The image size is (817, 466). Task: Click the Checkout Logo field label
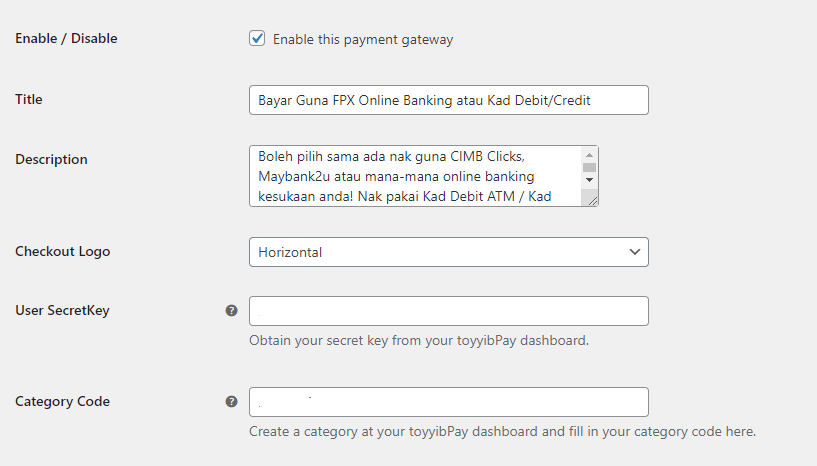[x=63, y=251]
